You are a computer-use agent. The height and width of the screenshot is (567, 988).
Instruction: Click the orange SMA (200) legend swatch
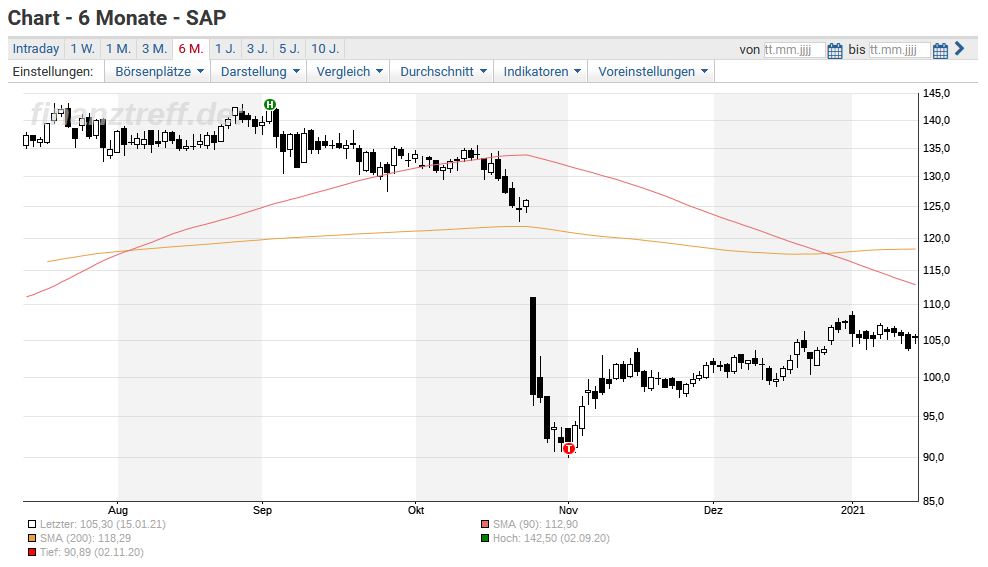click(32, 538)
